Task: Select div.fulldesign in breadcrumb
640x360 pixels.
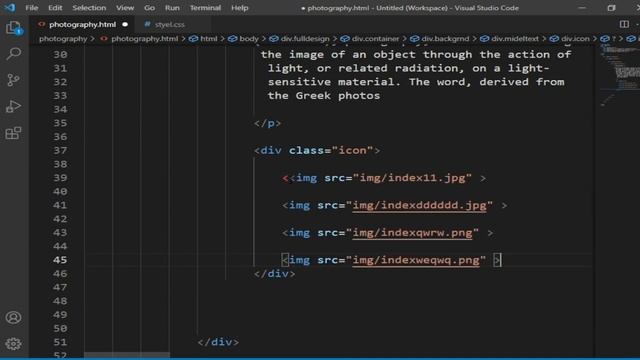Action: click(x=305, y=39)
